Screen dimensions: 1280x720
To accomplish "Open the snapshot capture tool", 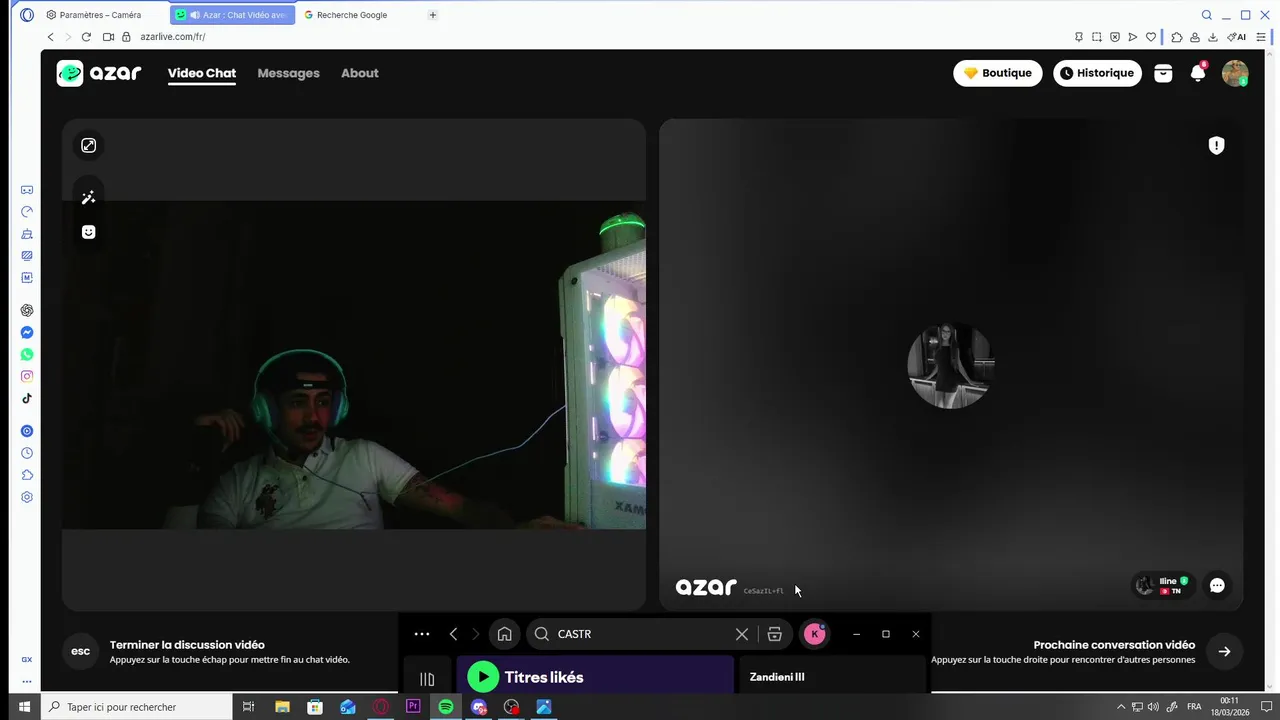I will [1097, 37].
